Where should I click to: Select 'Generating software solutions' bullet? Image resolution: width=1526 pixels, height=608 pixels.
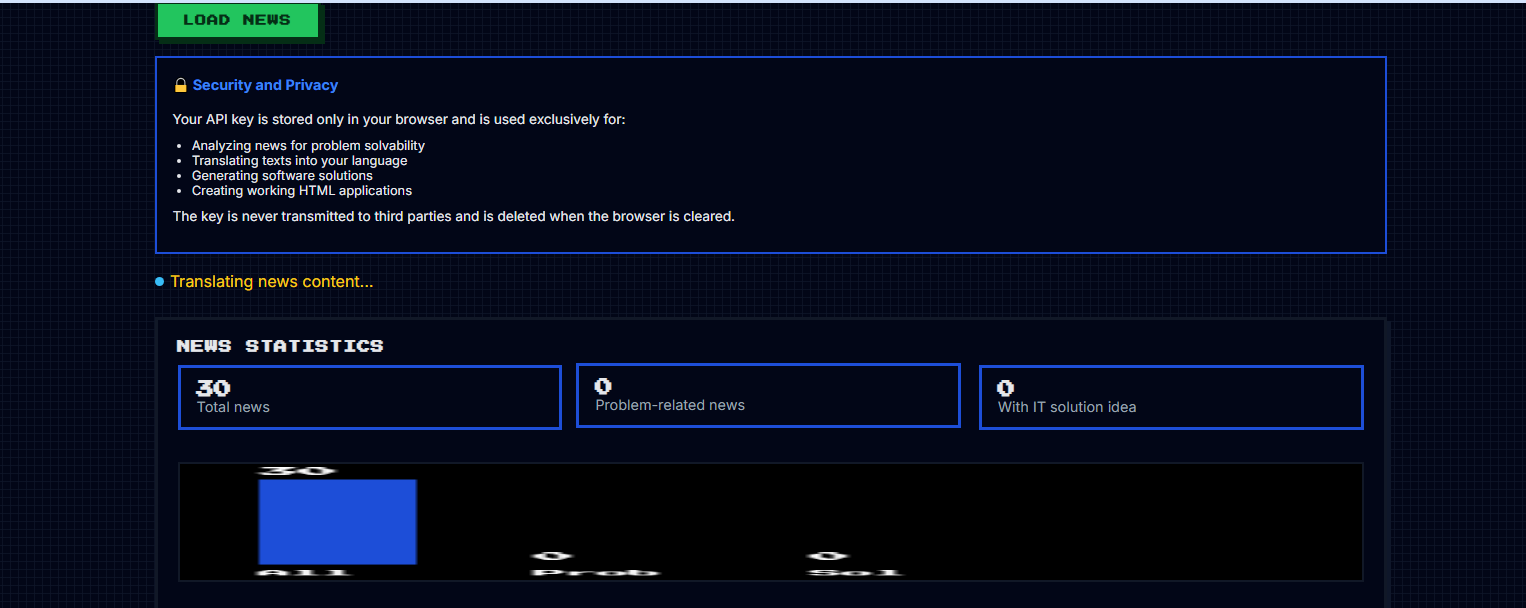(282, 175)
